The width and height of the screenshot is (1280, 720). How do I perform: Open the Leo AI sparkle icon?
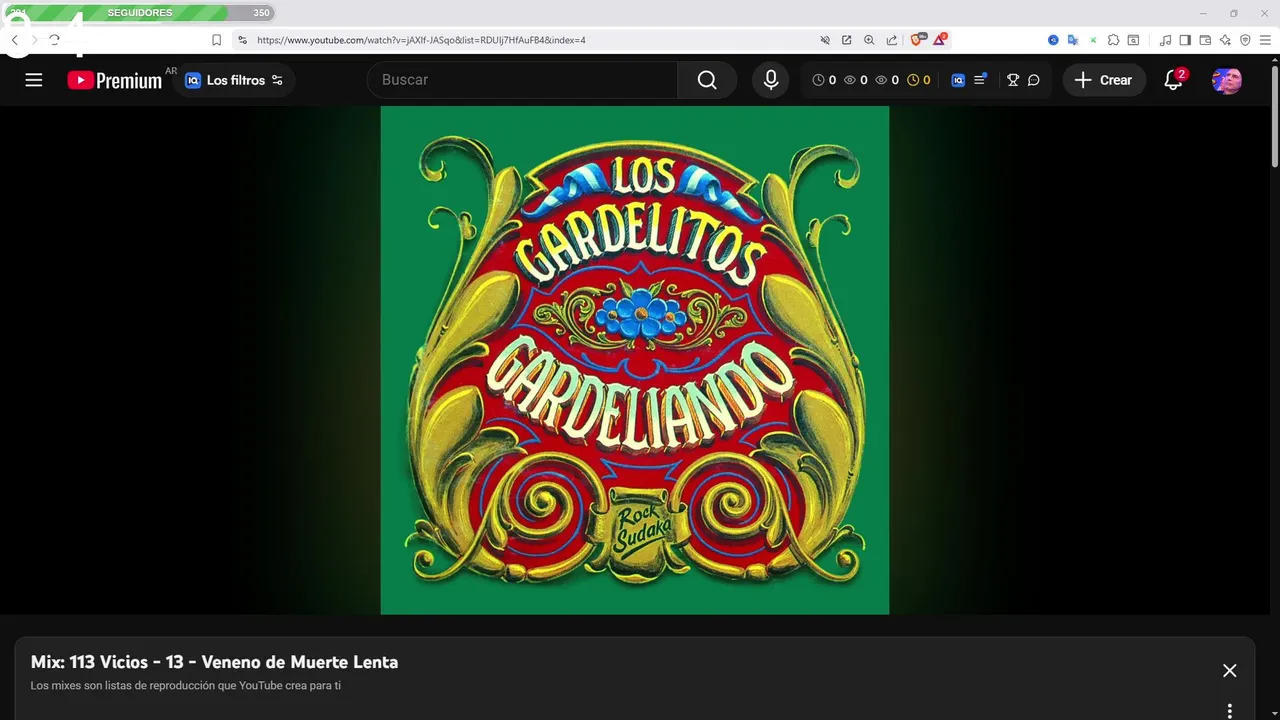coord(1225,40)
